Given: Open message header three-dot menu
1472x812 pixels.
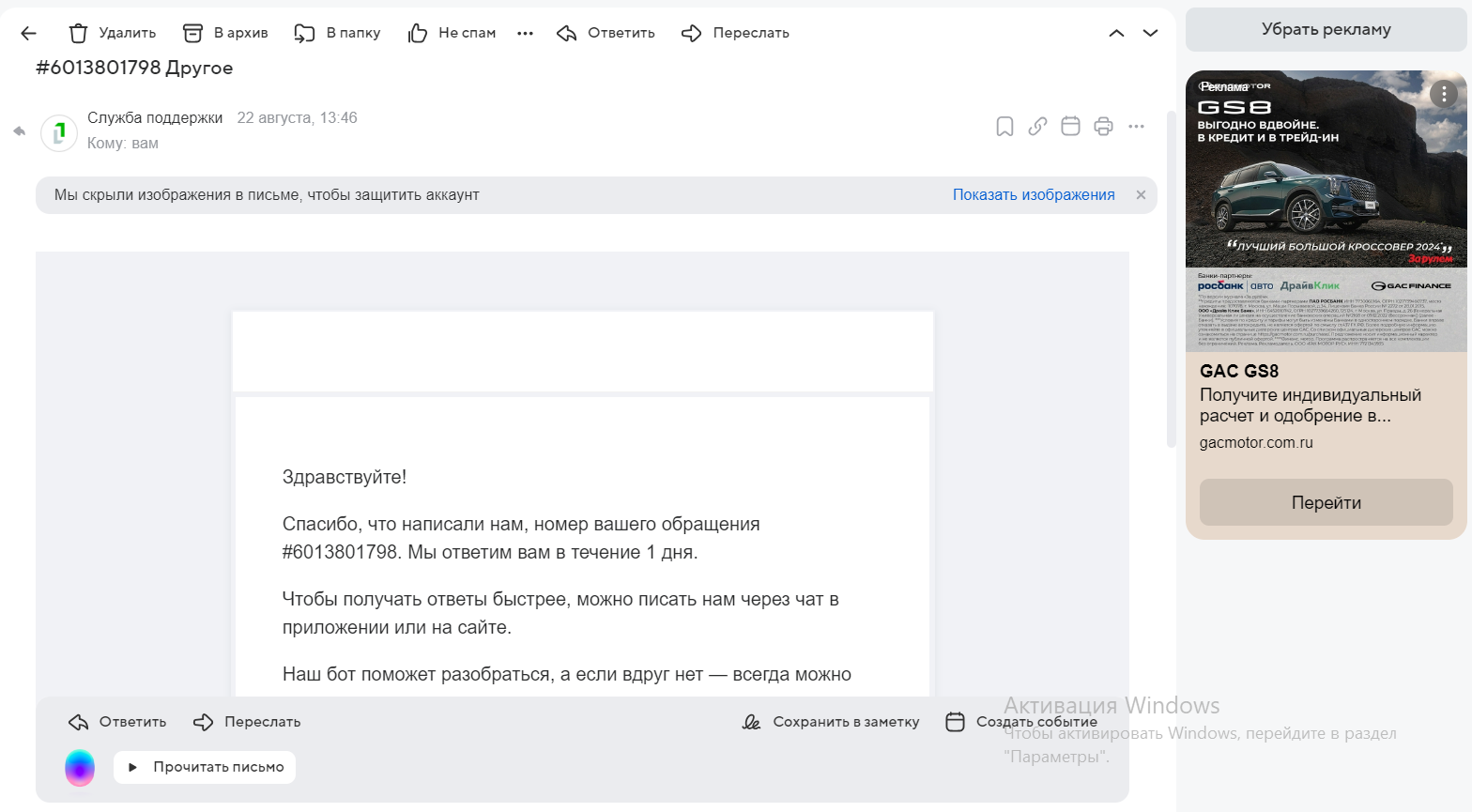Looking at the screenshot, I should tap(1136, 127).
